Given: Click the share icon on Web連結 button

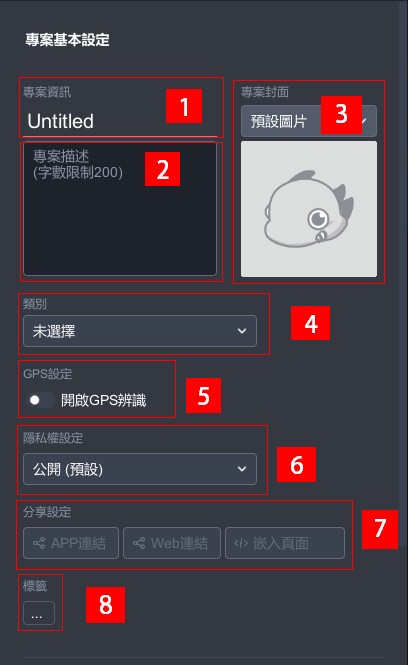Looking at the screenshot, I should coord(139,543).
